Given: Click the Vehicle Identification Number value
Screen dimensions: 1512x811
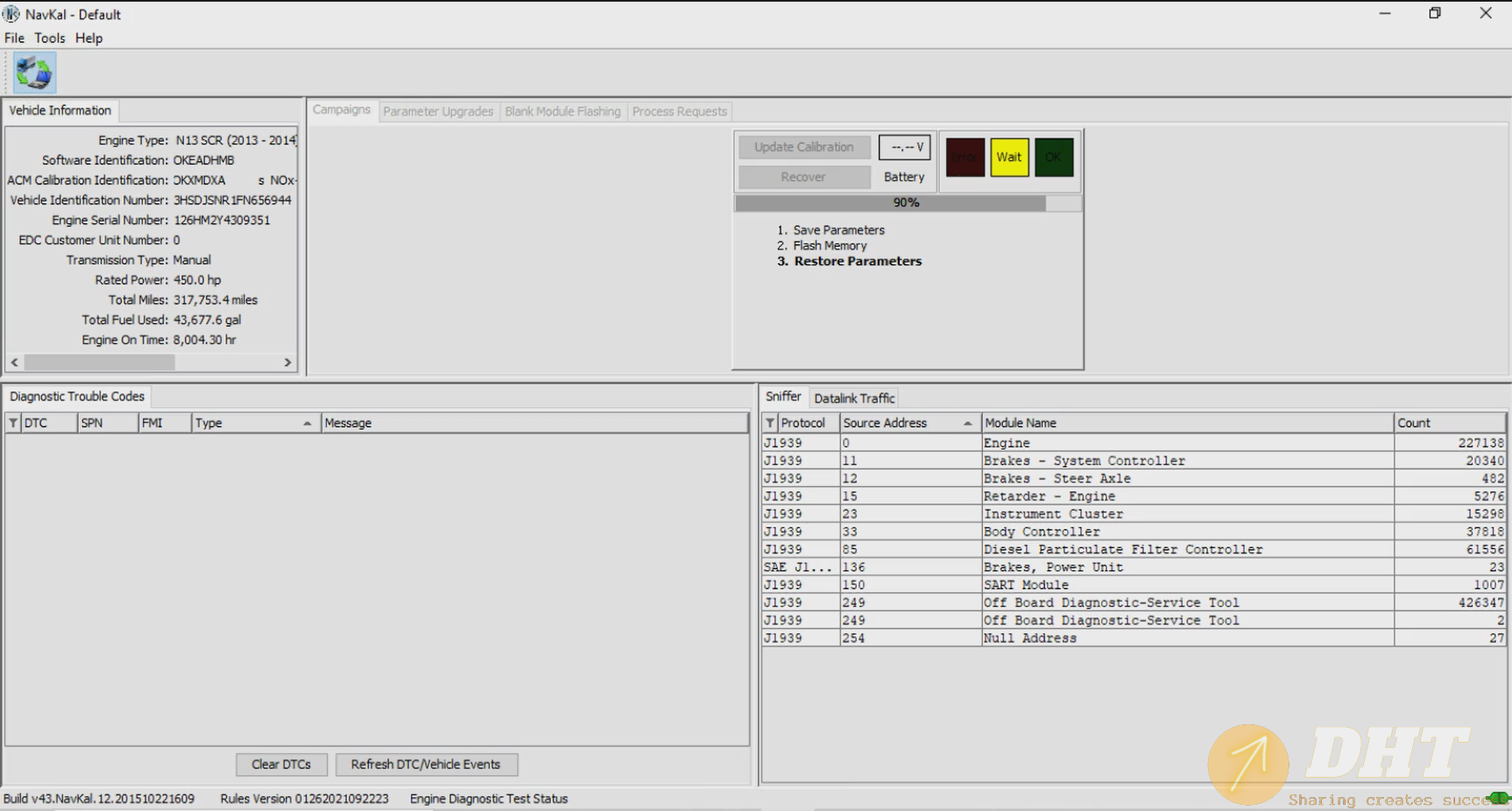Looking at the screenshot, I should pyautogui.click(x=232, y=201).
